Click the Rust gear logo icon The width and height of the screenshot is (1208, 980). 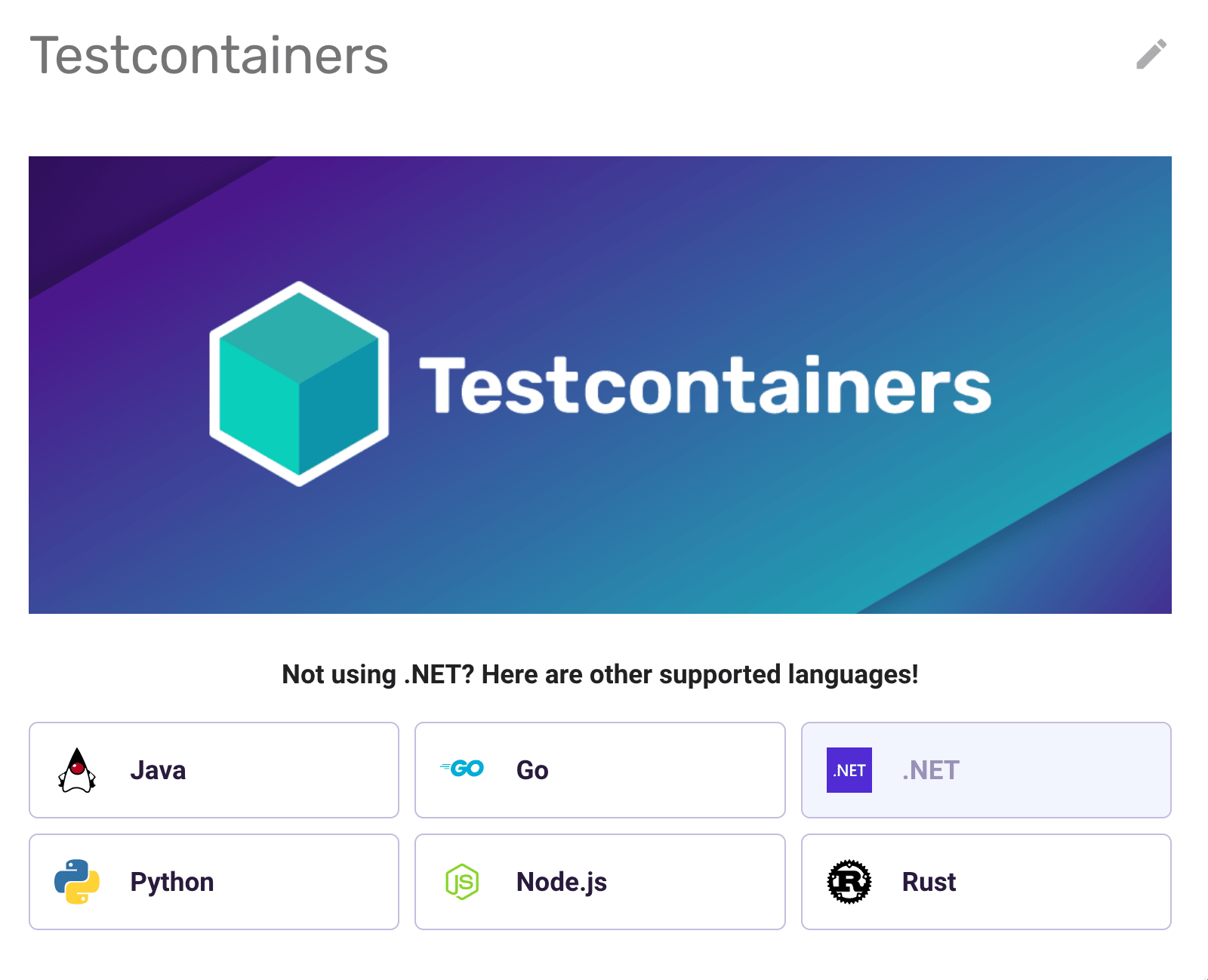tap(849, 882)
